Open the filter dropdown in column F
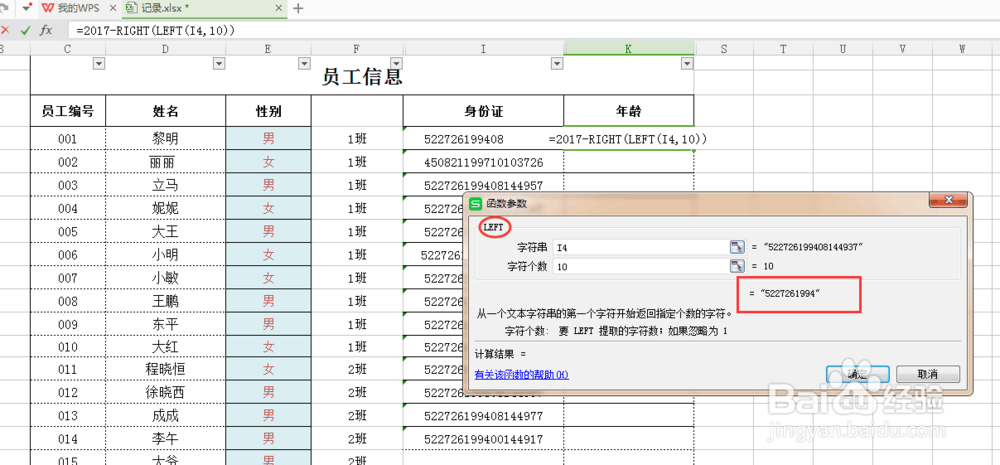The image size is (1000, 465). click(396, 63)
